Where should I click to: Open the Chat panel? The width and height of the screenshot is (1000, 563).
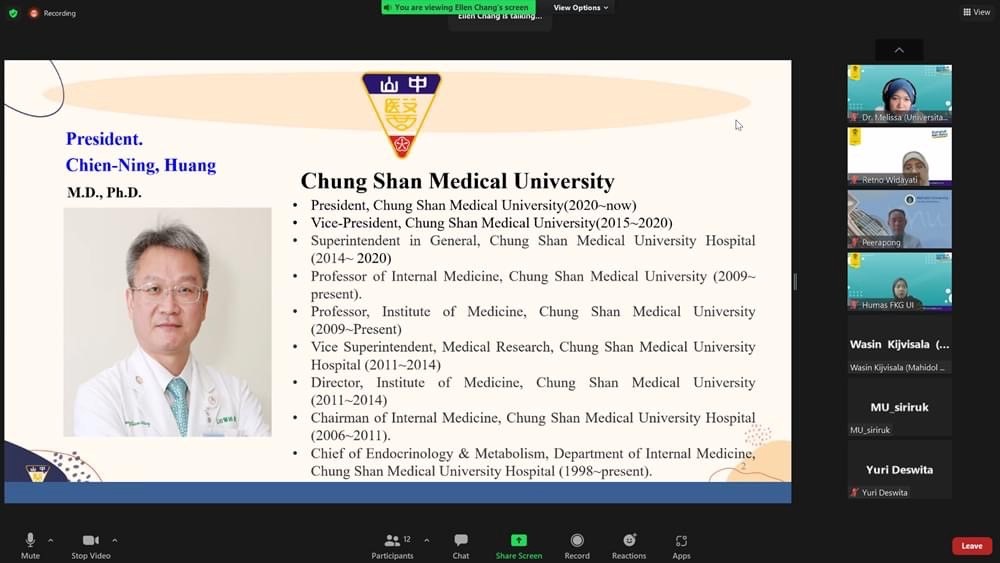pyautogui.click(x=461, y=541)
